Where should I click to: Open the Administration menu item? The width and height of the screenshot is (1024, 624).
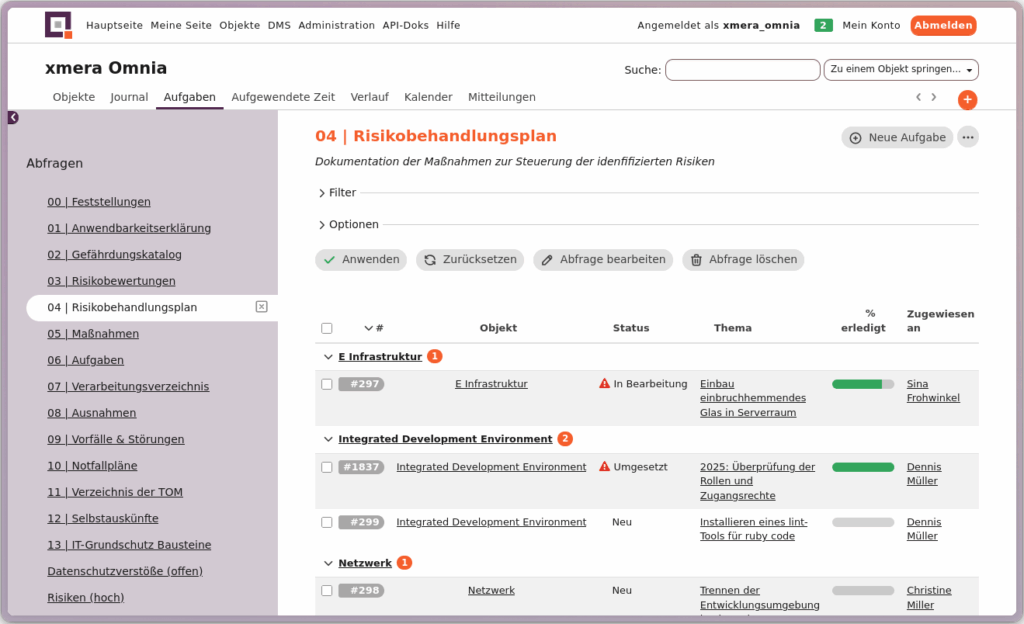[x=336, y=25]
